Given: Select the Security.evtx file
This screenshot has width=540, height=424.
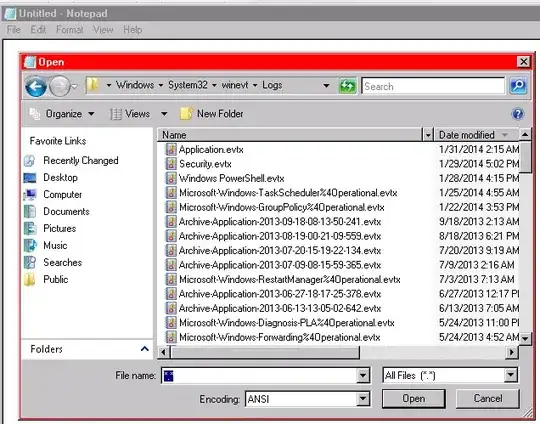Looking at the screenshot, I should coord(198,164).
